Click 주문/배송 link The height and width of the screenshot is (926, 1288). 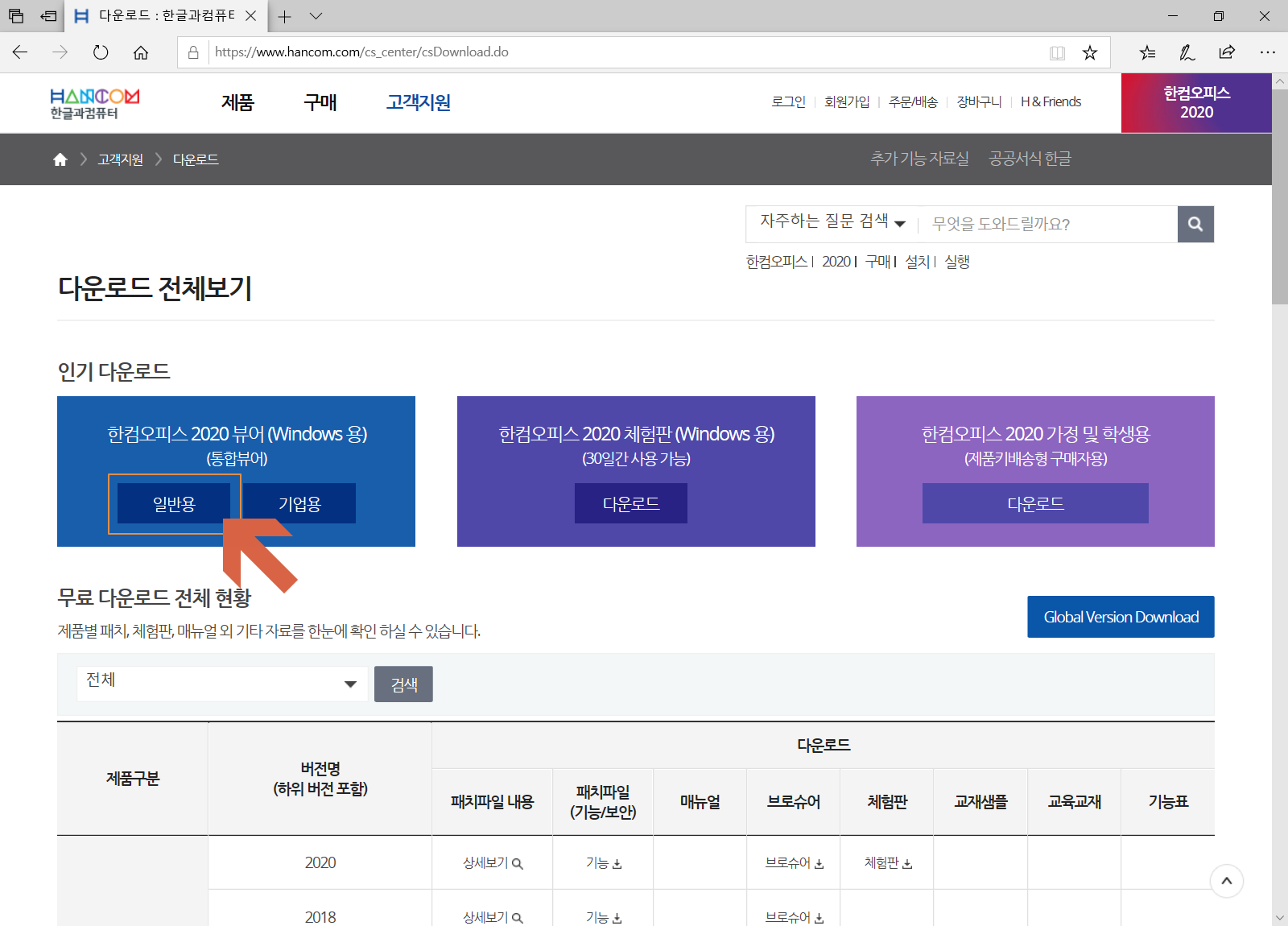pyautogui.click(x=913, y=101)
